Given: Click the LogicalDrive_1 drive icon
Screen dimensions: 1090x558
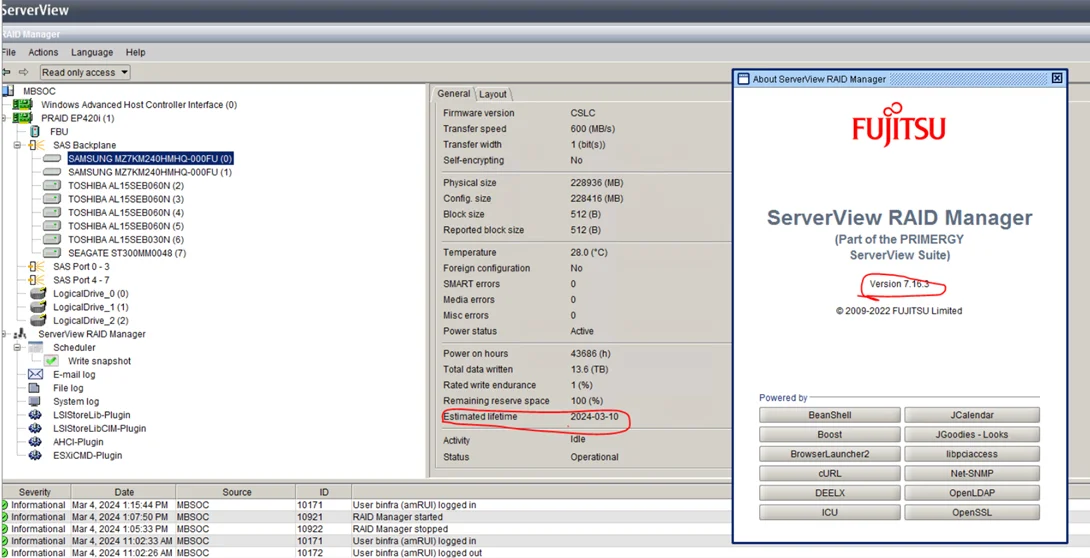Looking at the screenshot, I should [38, 306].
